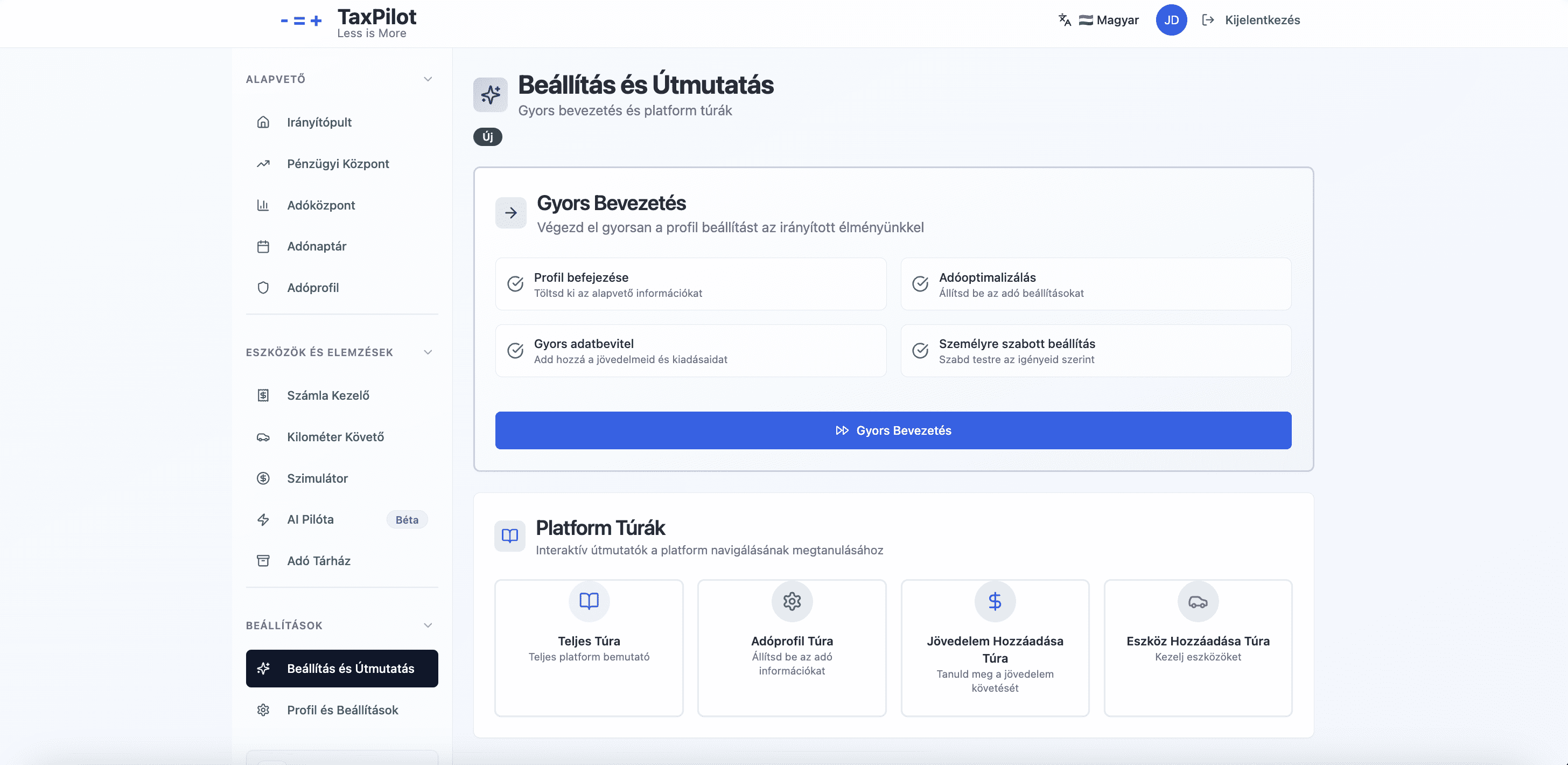Click the book icon in Teljes Túra card
Screen dimensions: 1568x765
pyautogui.click(x=589, y=601)
